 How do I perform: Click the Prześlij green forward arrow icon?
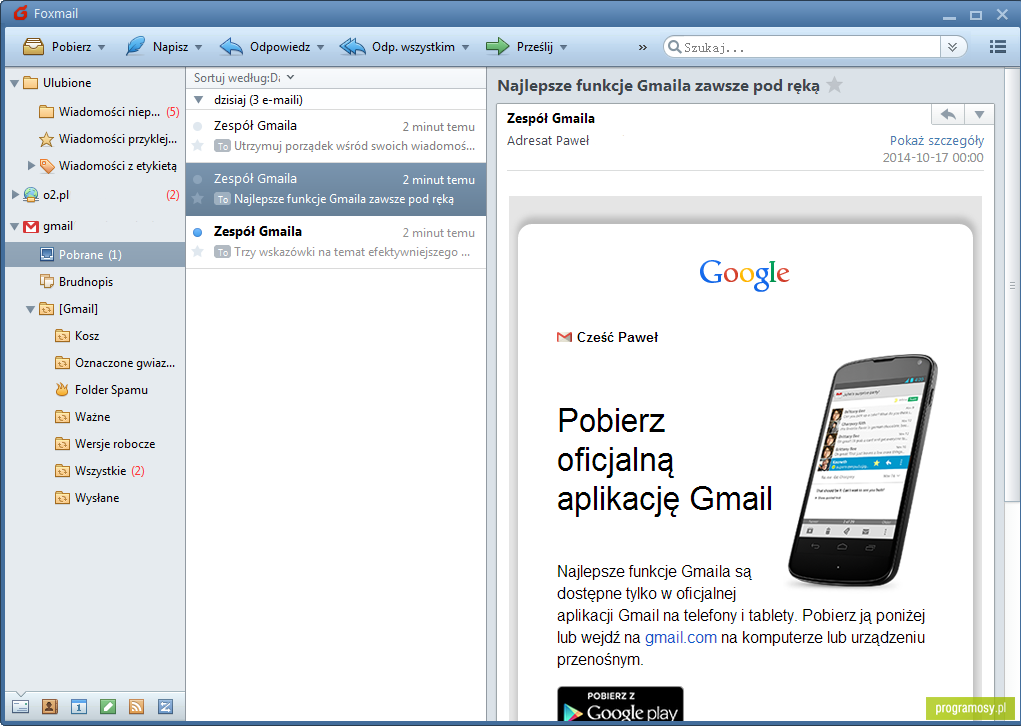point(497,46)
